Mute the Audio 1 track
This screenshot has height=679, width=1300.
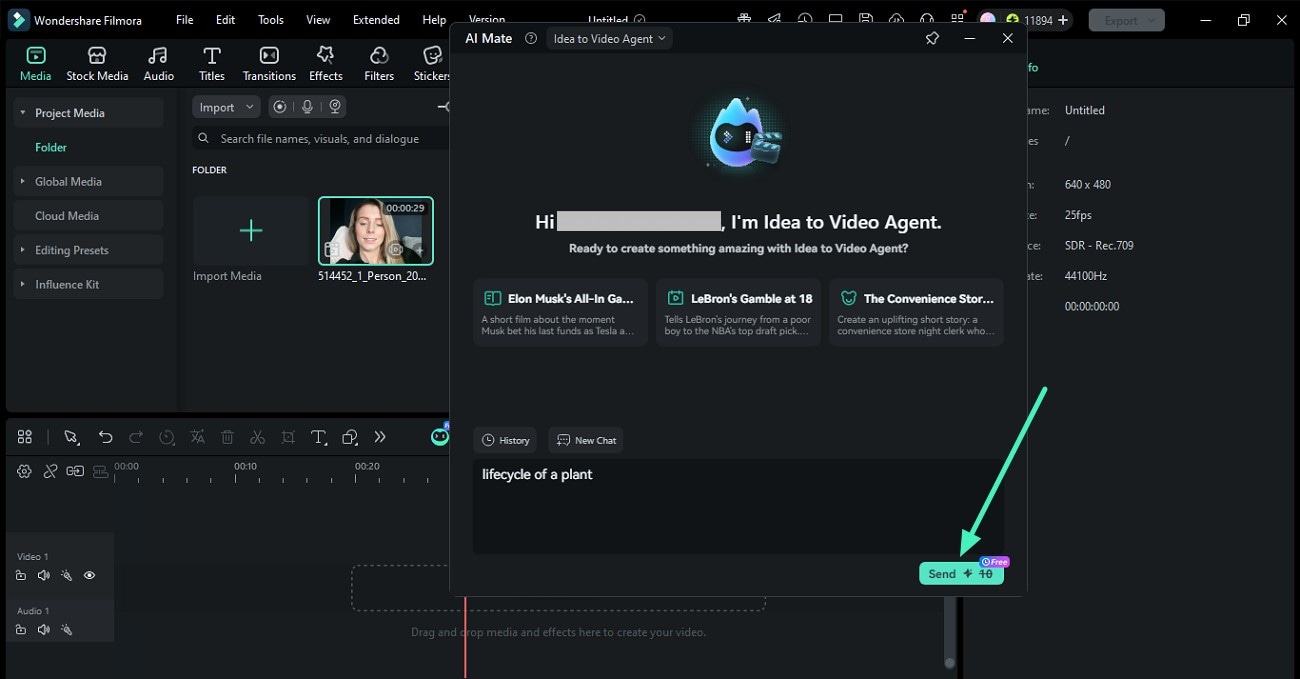43,630
